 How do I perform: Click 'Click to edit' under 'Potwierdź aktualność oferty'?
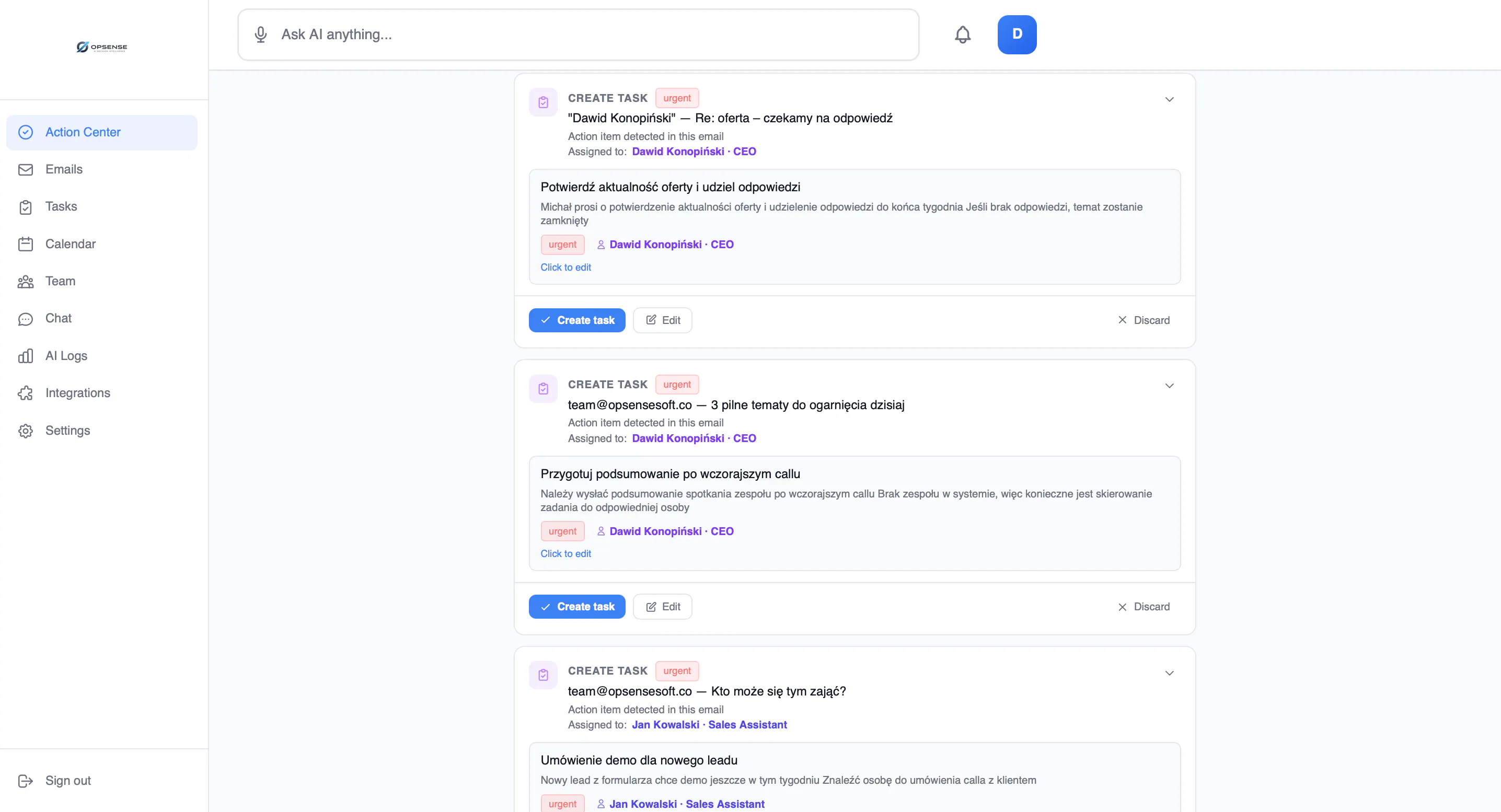[x=566, y=268]
